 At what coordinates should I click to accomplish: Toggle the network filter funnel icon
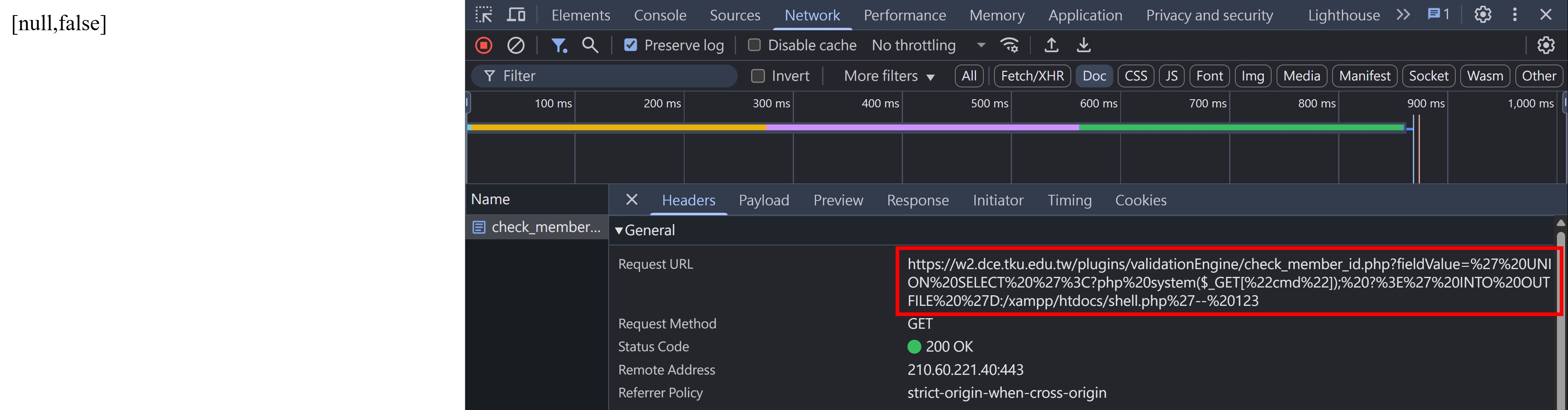click(x=559, y=45)
